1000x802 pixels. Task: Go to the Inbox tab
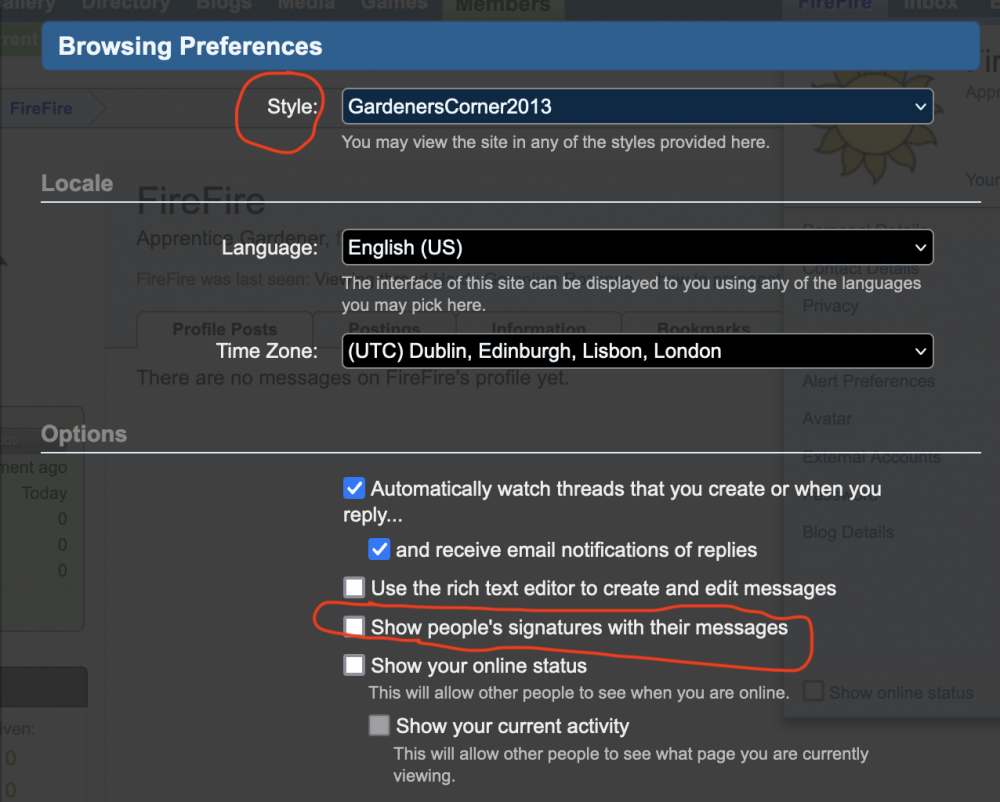(x=930, y=5)
